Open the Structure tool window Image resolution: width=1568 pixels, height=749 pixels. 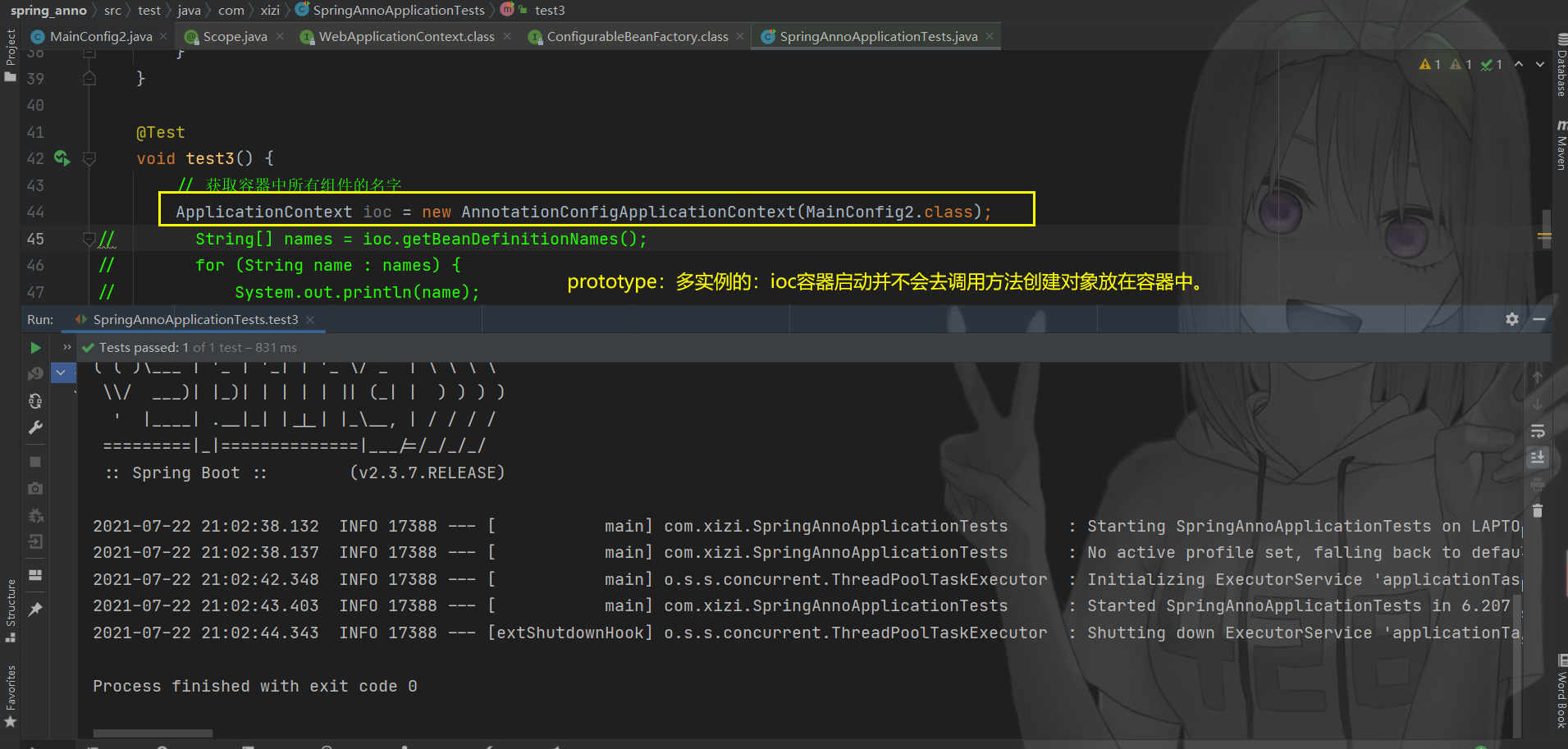pos(11,610)
